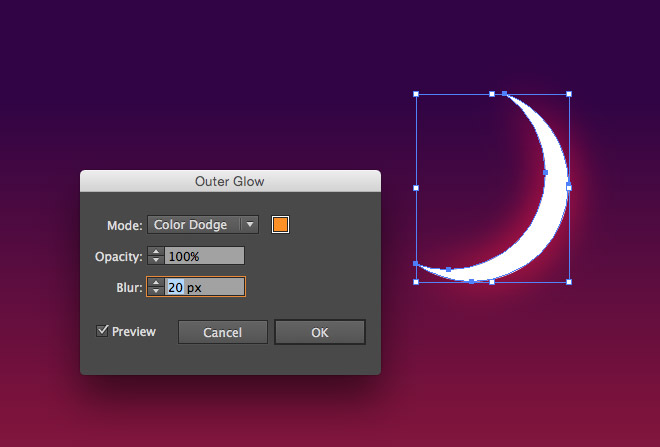Click the moon's top tip anchor point
Viewport: 660px width, 447px height.
[504, 93]
